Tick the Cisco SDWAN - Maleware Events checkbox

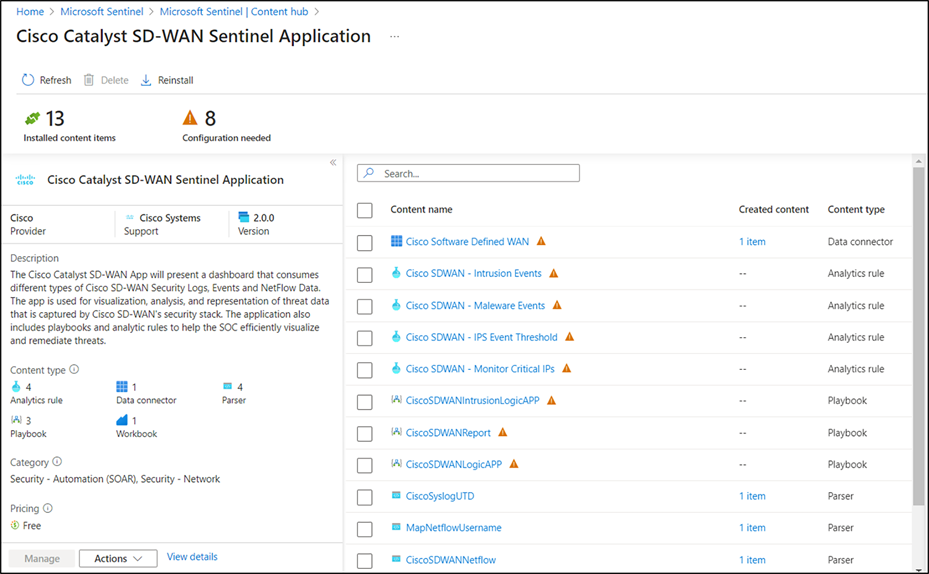(x=365, y=307)
